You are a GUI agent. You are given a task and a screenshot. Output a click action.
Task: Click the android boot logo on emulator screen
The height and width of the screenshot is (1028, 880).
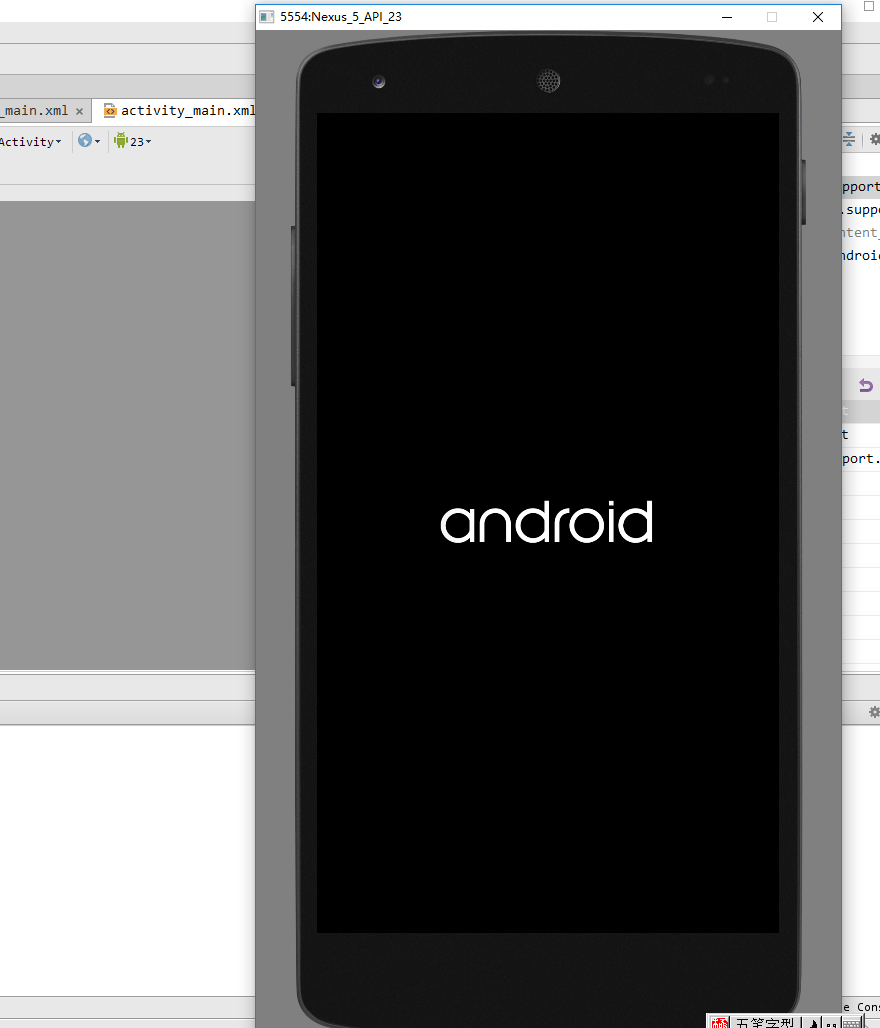click(546, 523)
